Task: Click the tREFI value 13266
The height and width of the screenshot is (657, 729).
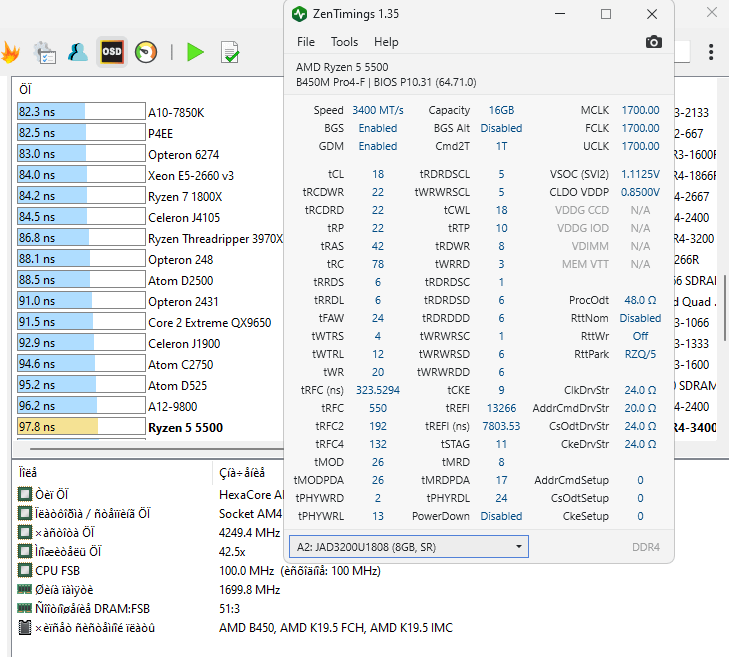Action: pyautogui.click(x=501, y=408)
